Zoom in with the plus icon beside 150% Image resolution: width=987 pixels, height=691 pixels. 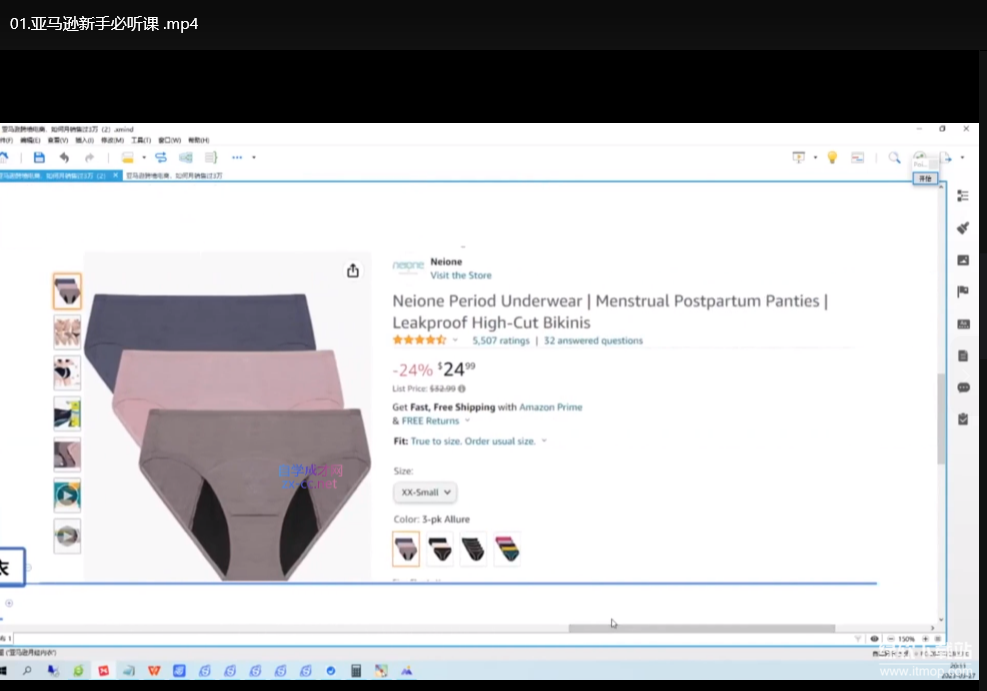[925, 639]
